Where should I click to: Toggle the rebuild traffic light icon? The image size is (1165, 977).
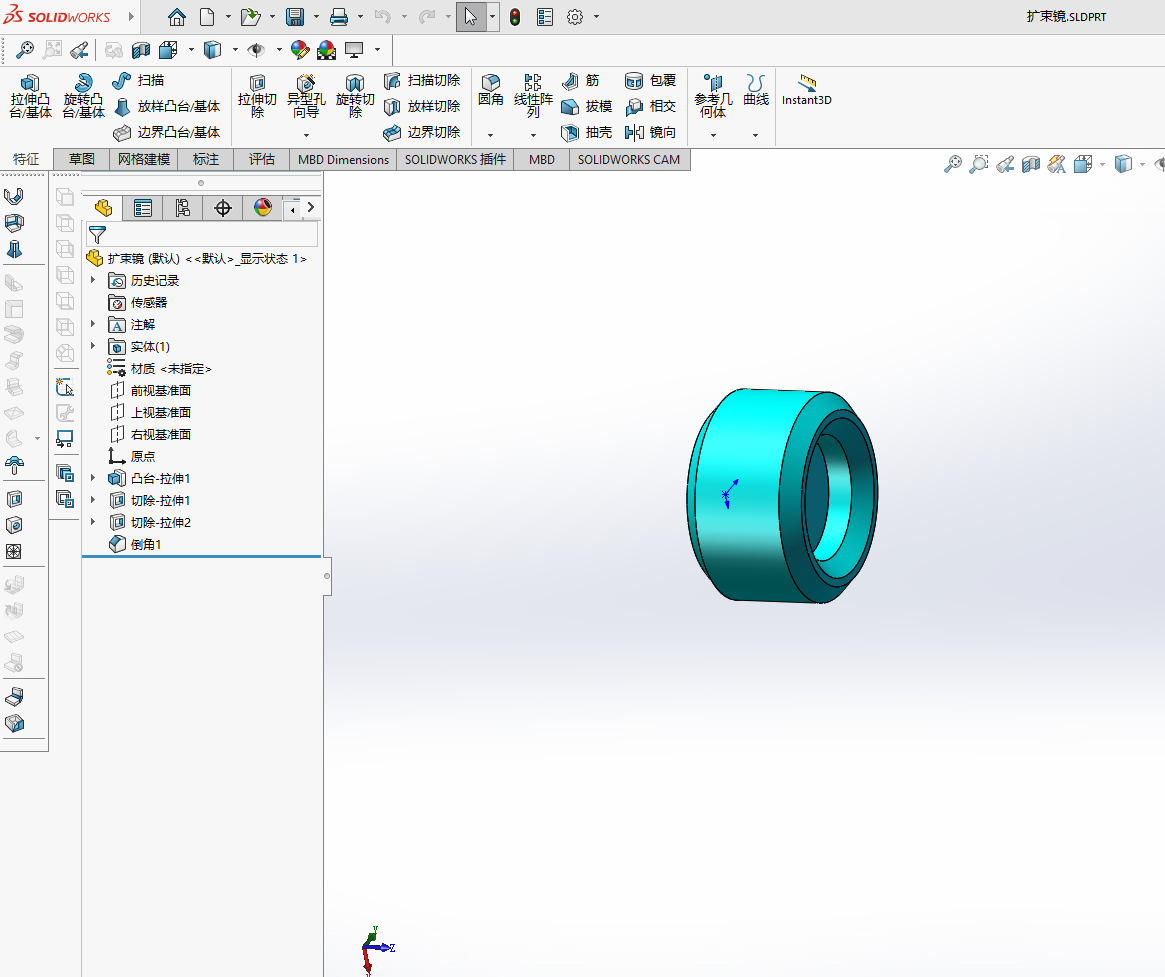(515, 16)
